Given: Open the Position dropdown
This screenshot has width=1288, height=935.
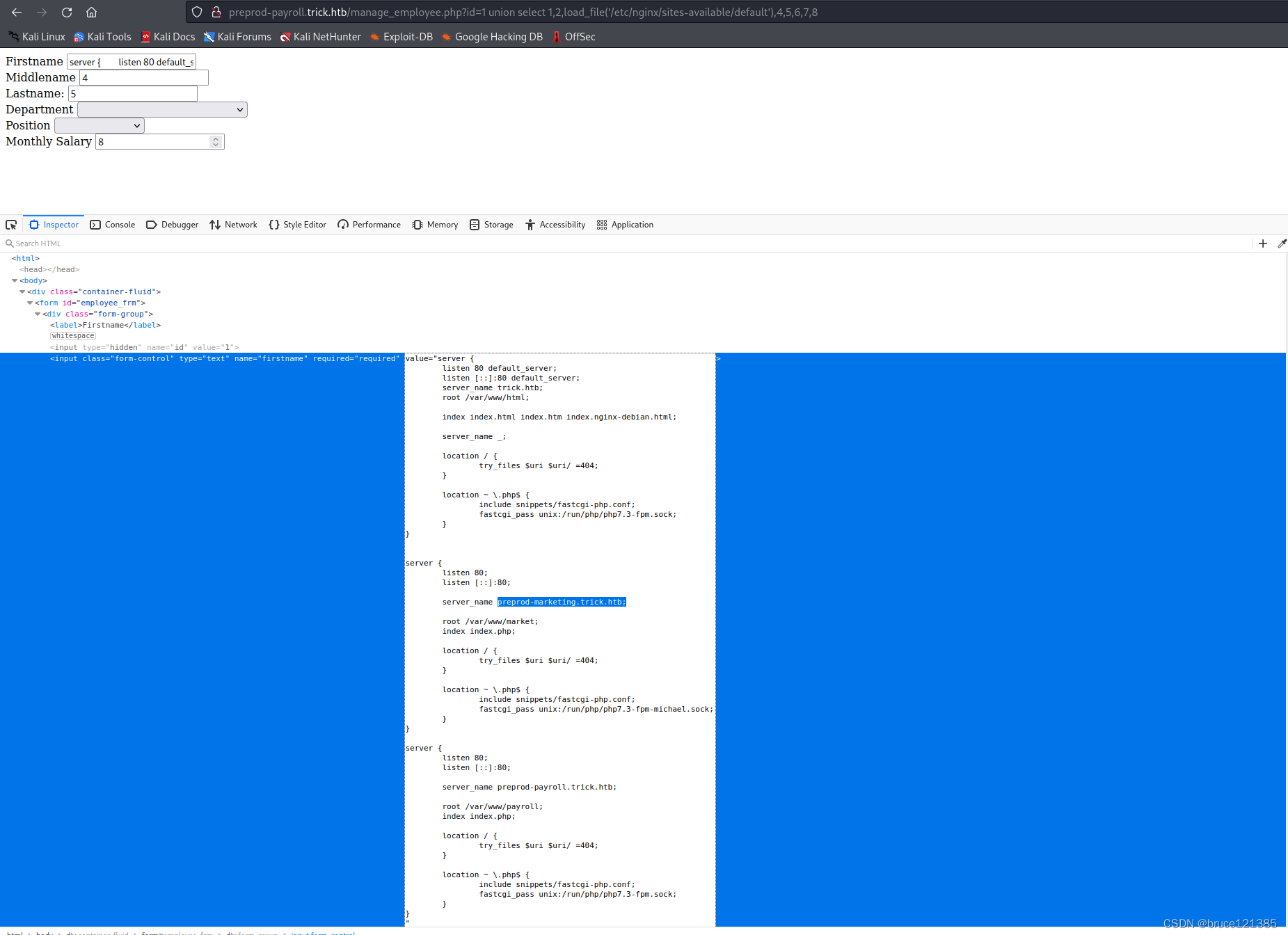Looking at the screenshot, I should tap(100, 126).
